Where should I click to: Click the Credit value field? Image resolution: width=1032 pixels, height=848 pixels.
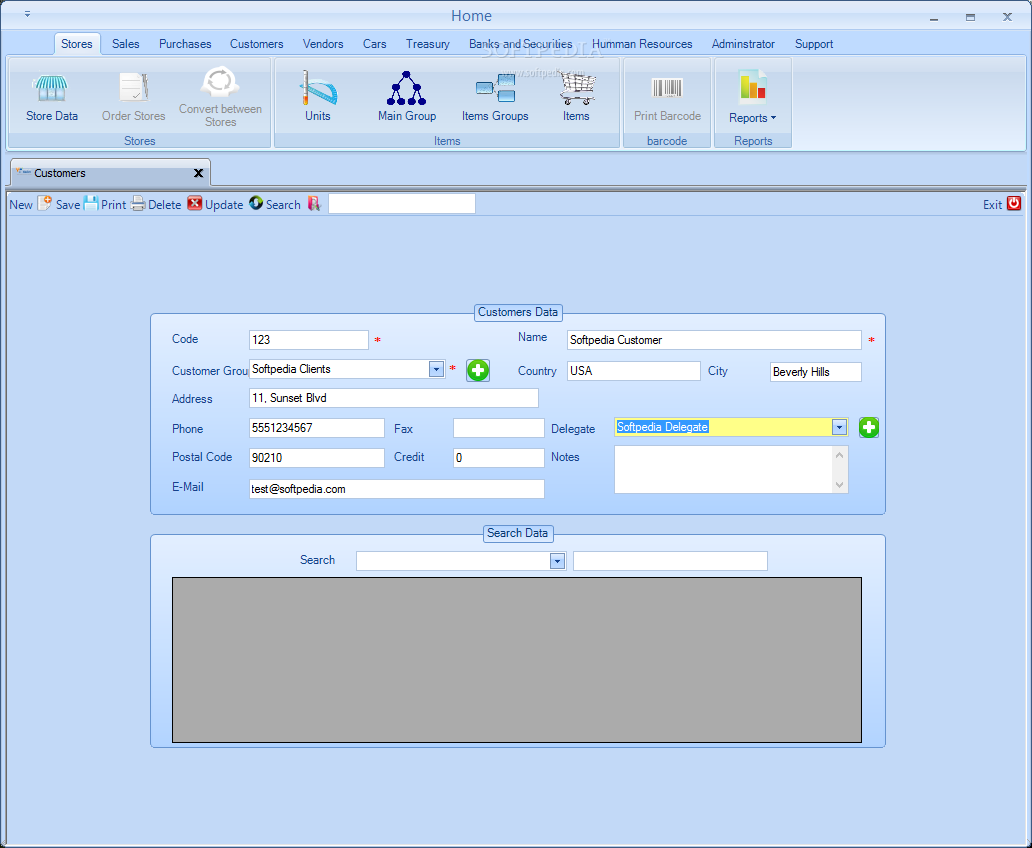(x=499, y=458)
